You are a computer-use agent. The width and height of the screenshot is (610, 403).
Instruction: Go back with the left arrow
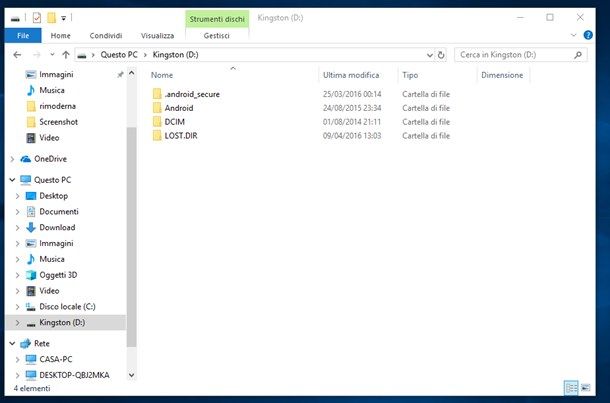[x=17, y=55]
